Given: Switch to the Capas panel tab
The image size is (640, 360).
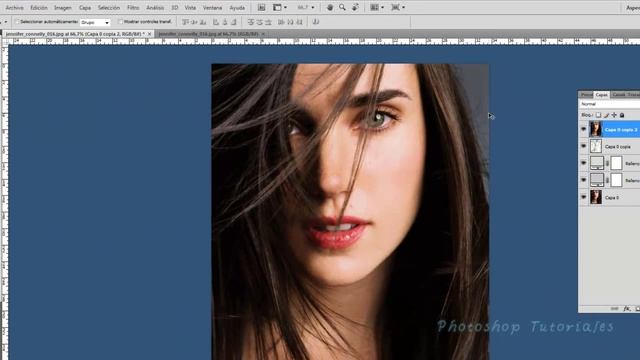Looking at the screenshot, I should coord(601,95).
